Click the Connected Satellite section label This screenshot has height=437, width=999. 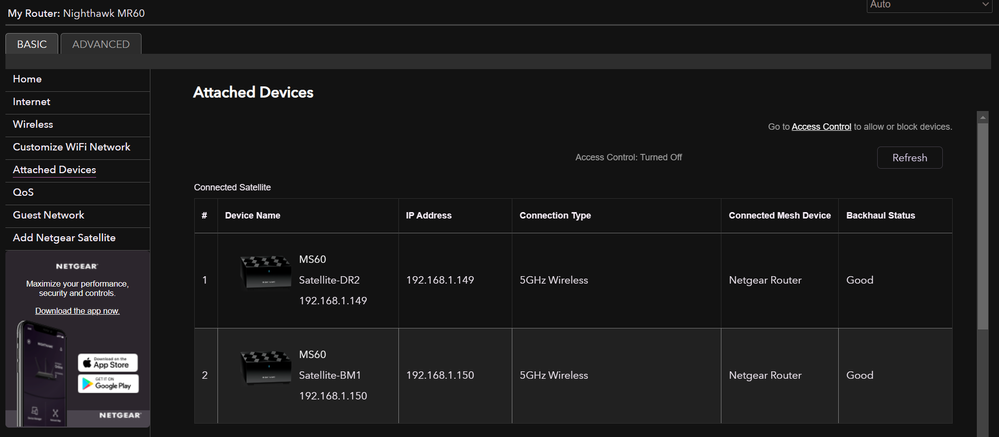point(233,187)
